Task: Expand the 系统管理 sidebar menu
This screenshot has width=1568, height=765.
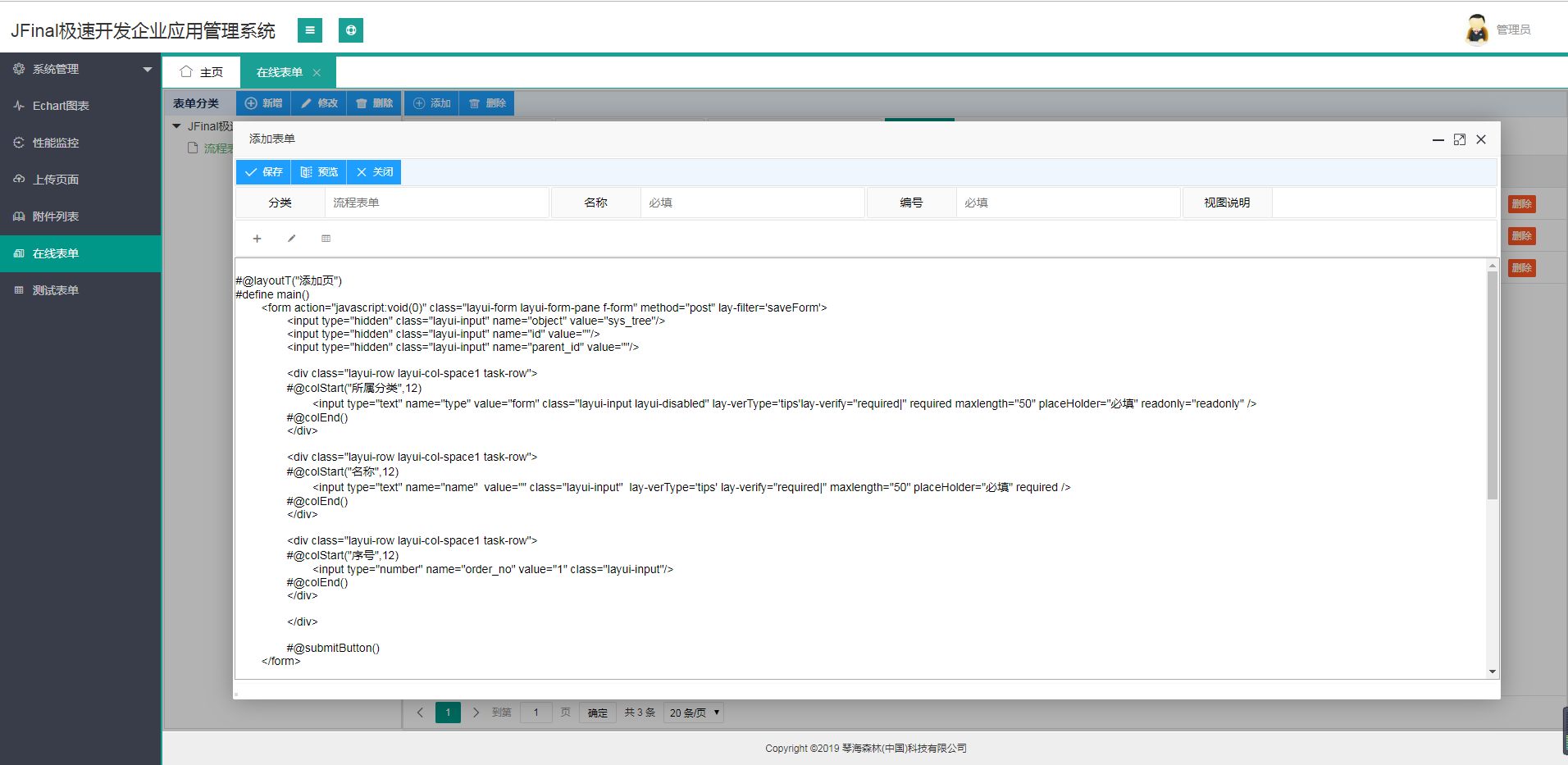Action: pos(80,69)
